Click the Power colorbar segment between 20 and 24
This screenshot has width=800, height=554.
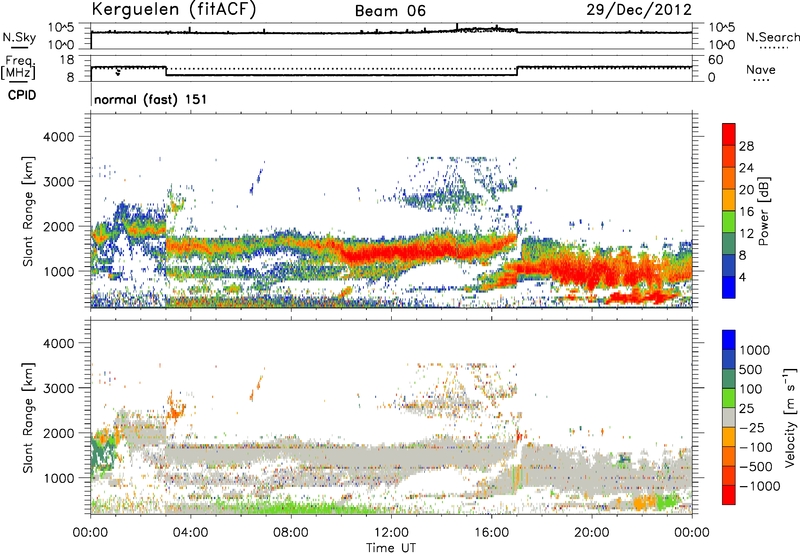click(x=729, y=178)
